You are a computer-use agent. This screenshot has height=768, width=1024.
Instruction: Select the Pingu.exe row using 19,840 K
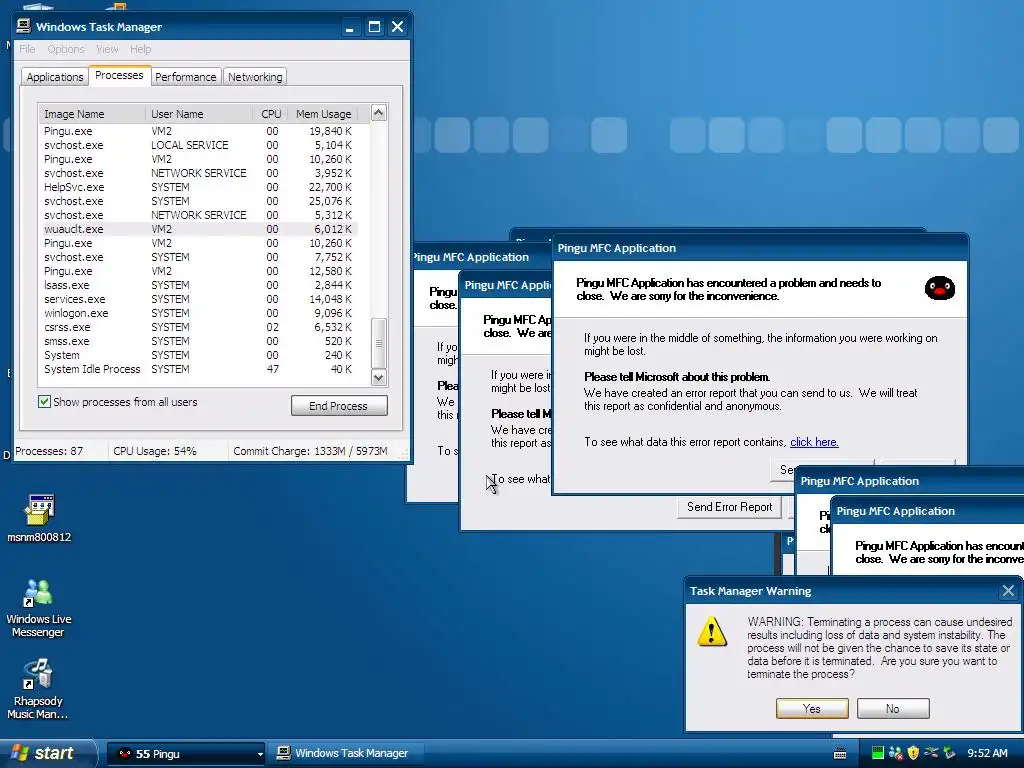click(199, 131)
